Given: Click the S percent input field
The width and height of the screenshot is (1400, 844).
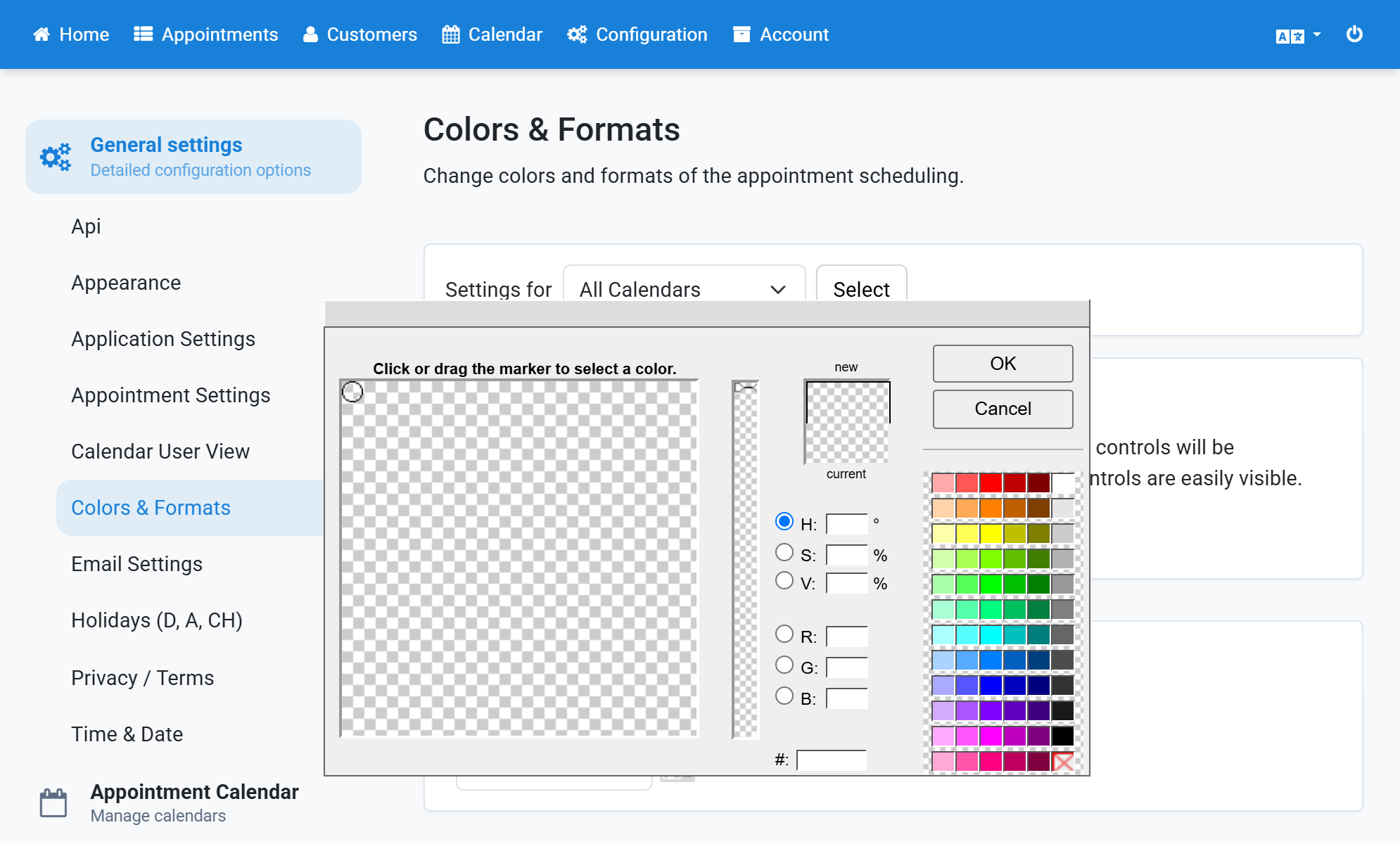Looking at the screenshot, I should pyautogui.click(x=847, y=555).
